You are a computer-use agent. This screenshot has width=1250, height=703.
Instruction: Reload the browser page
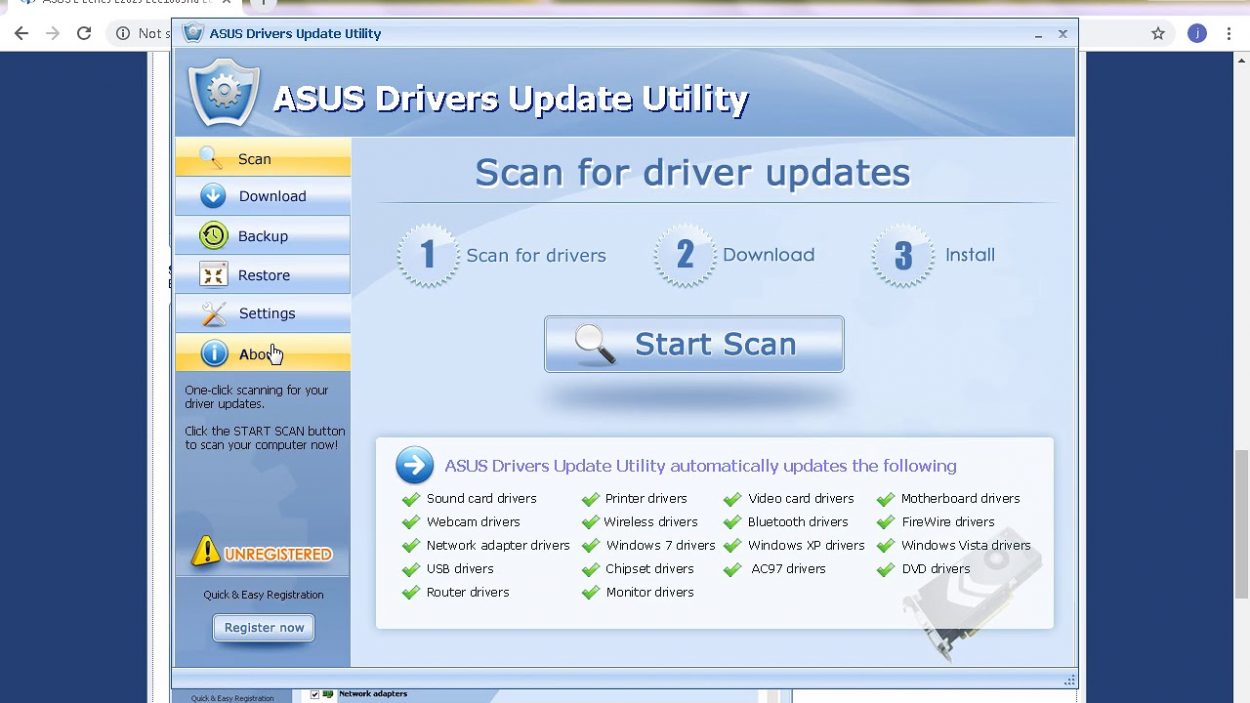[84, 33]
